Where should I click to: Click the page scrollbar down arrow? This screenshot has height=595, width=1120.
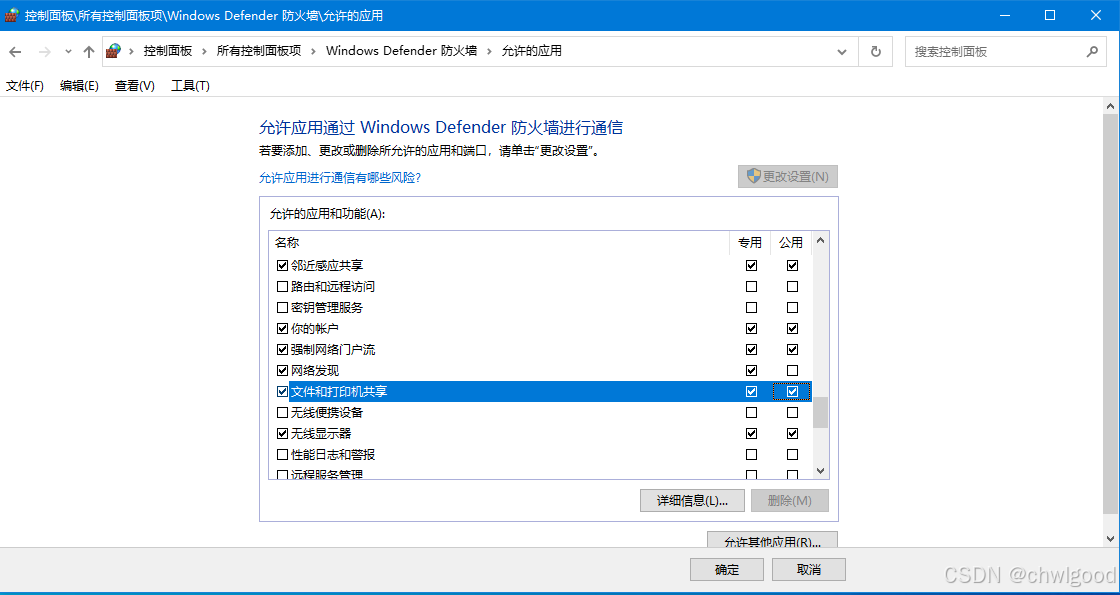[x=1111, y=539]
